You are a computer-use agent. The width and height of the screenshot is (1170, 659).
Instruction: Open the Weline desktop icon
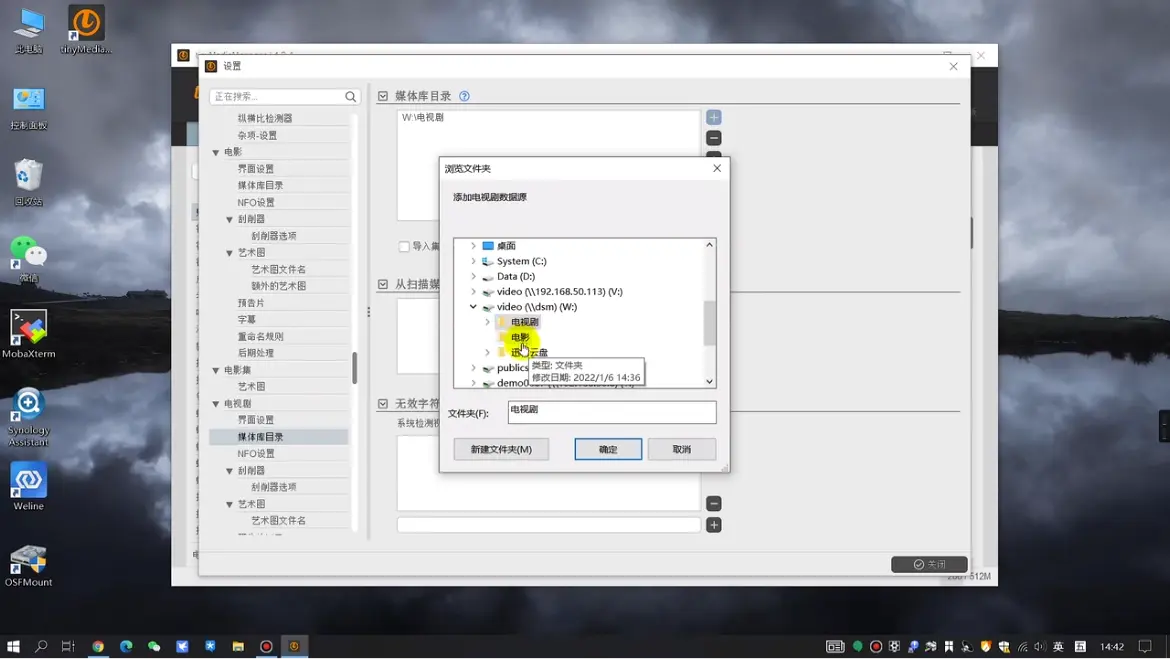[x=28, y=486]
